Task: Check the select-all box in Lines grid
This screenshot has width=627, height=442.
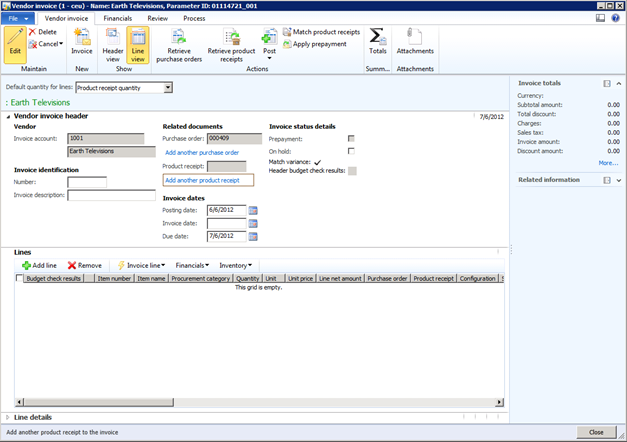Action: [19, 279]
